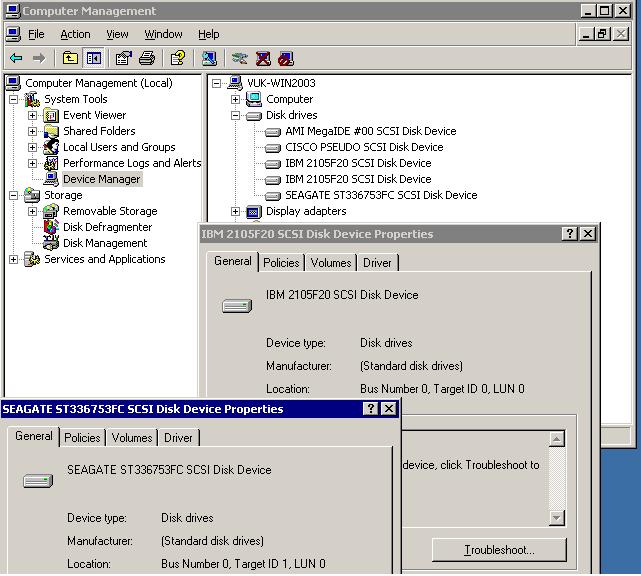The image size is (641, 576).
Task: Expand Services and Applications node
Action: (14, 260)
